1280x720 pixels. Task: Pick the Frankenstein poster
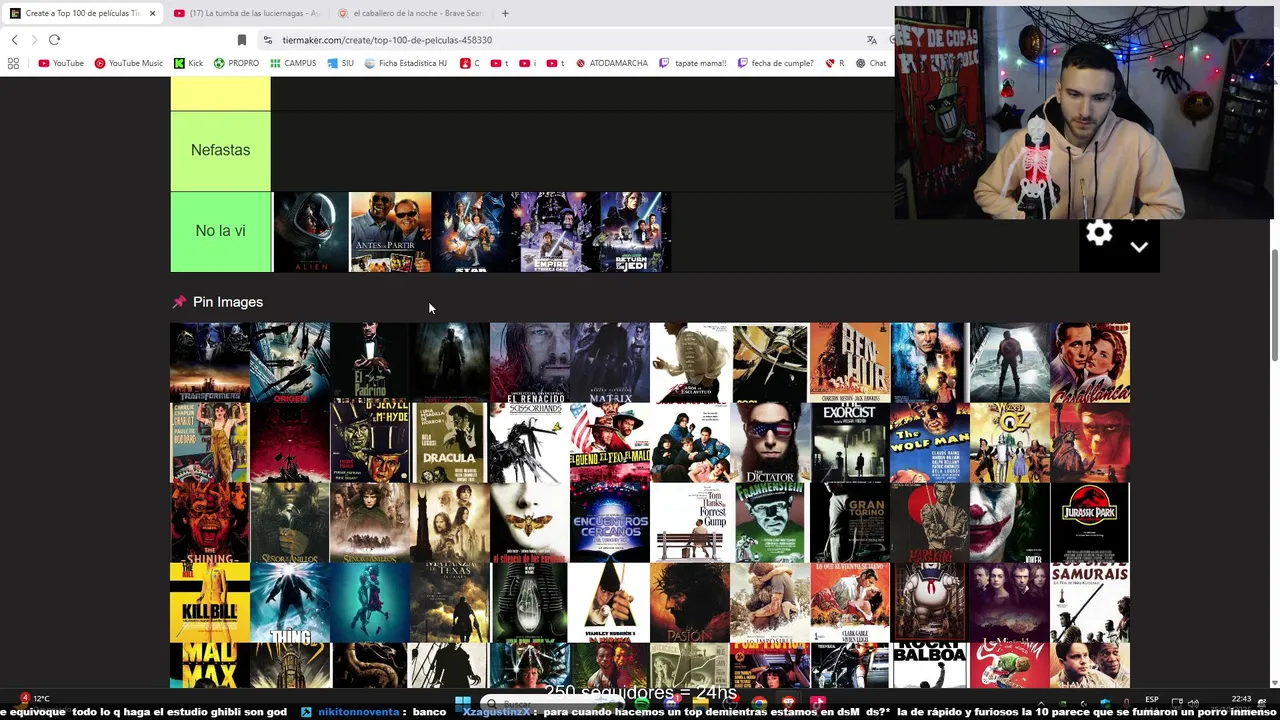(770, 522)
